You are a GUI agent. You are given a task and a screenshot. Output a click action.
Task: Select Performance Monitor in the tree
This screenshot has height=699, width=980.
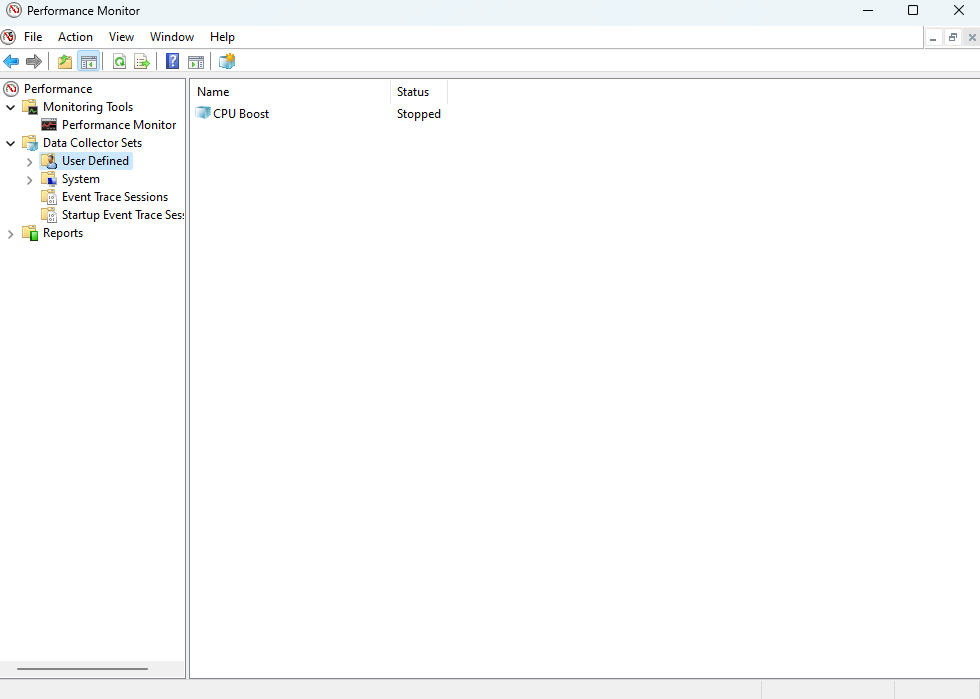(118, 125)
